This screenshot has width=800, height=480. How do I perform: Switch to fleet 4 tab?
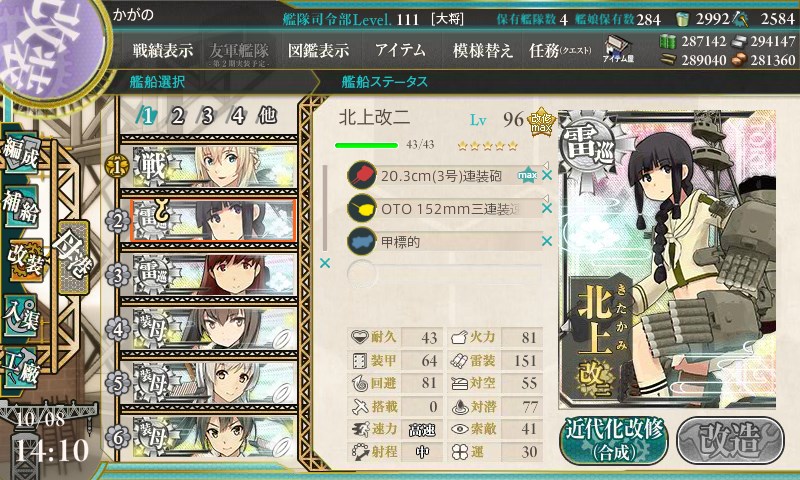tap(237, 116)
